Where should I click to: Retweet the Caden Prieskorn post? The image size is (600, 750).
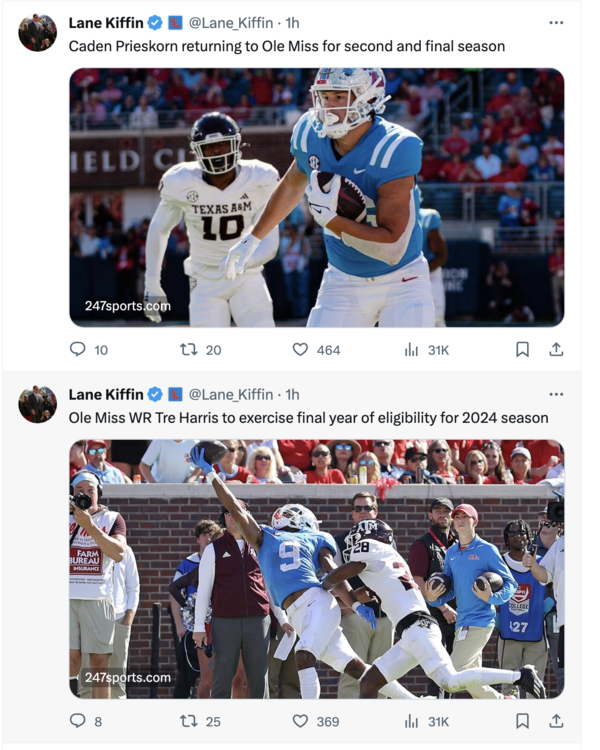coord(187,349)
